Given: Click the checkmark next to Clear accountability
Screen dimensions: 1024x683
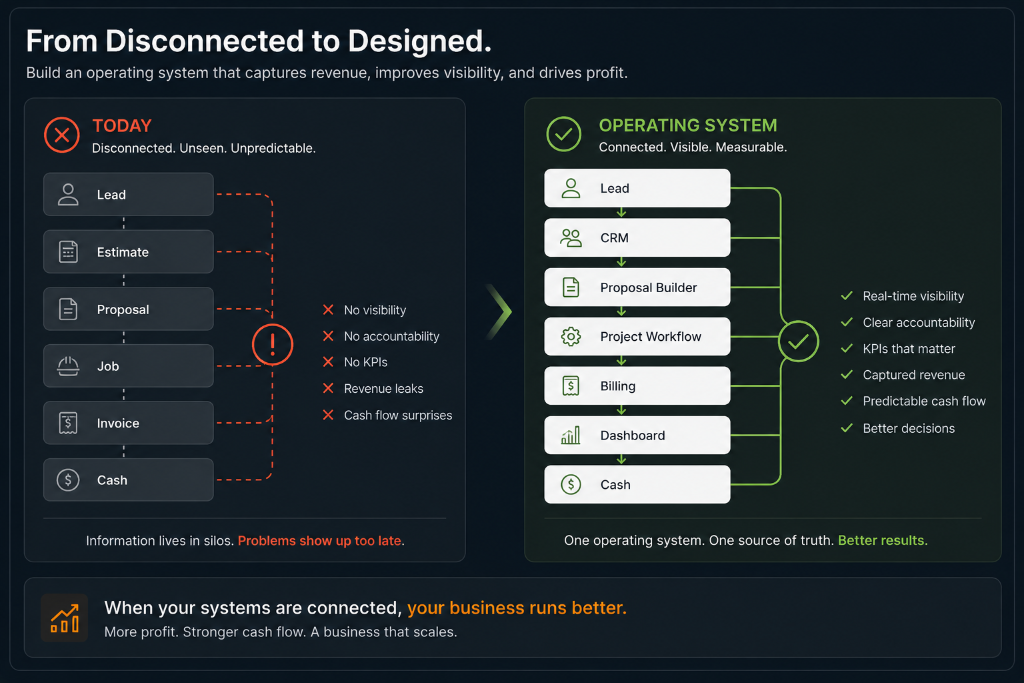Looking at the screenshot, I should point(847,322).
